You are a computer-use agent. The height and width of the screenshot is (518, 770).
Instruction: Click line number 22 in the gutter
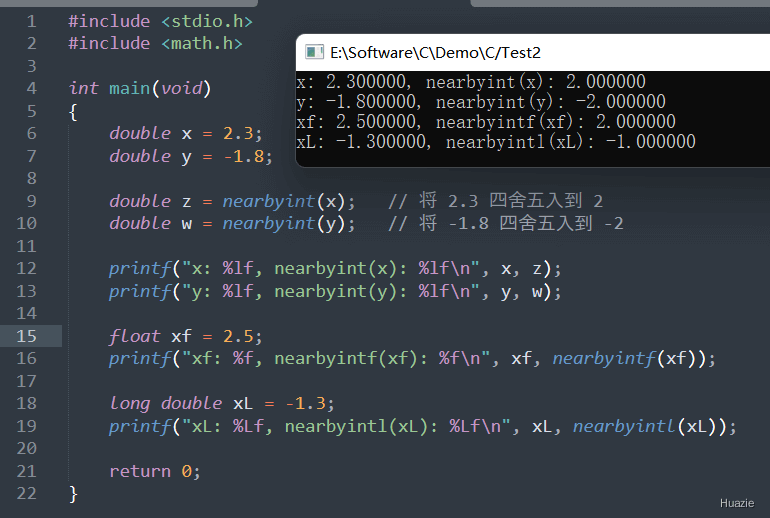pos(27,493)
